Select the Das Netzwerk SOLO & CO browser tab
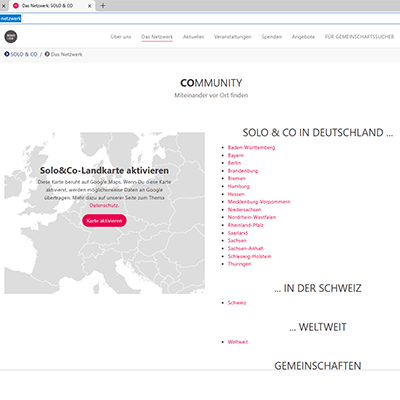Screen dimensions: 400x400 (52, 6)
